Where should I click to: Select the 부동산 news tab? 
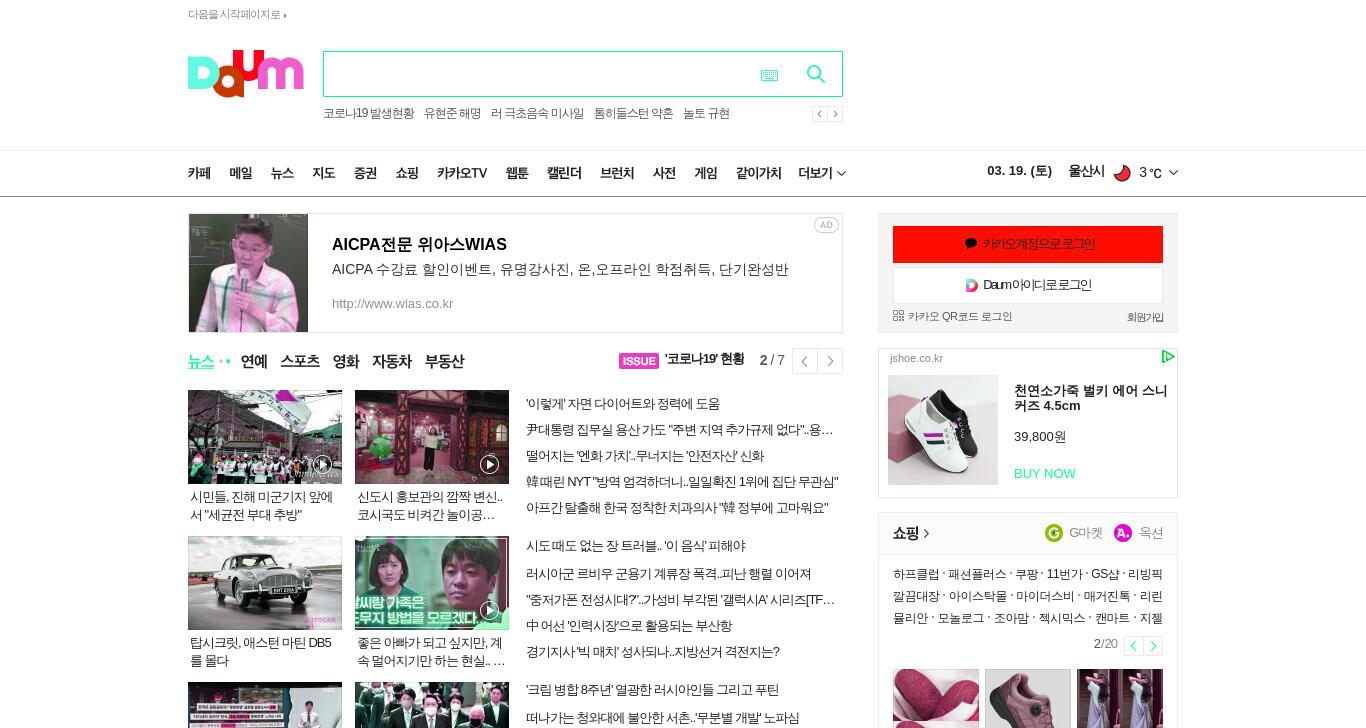(x=444, y=361)
